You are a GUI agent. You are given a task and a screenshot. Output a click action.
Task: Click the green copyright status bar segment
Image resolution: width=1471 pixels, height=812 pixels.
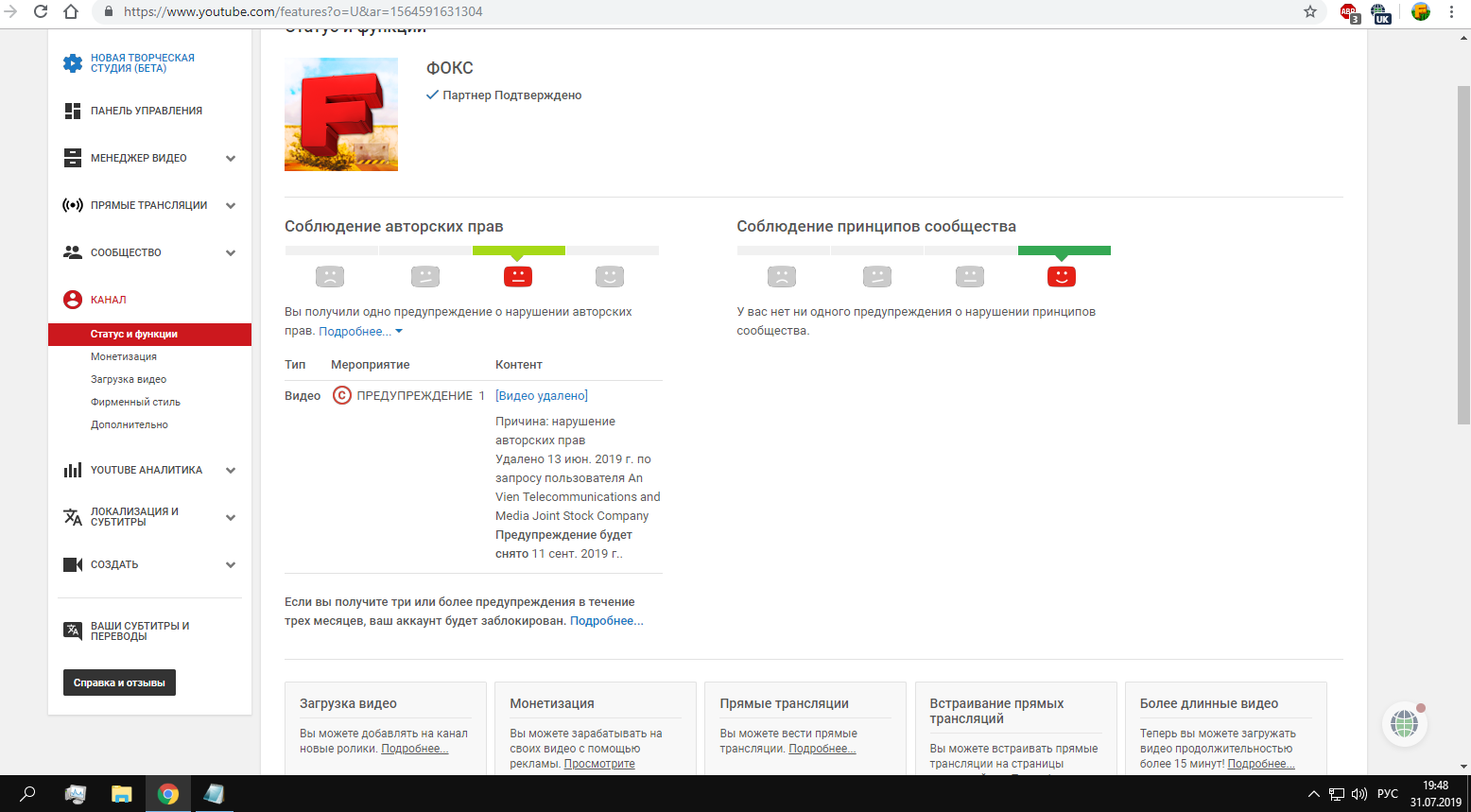[518, 251]
